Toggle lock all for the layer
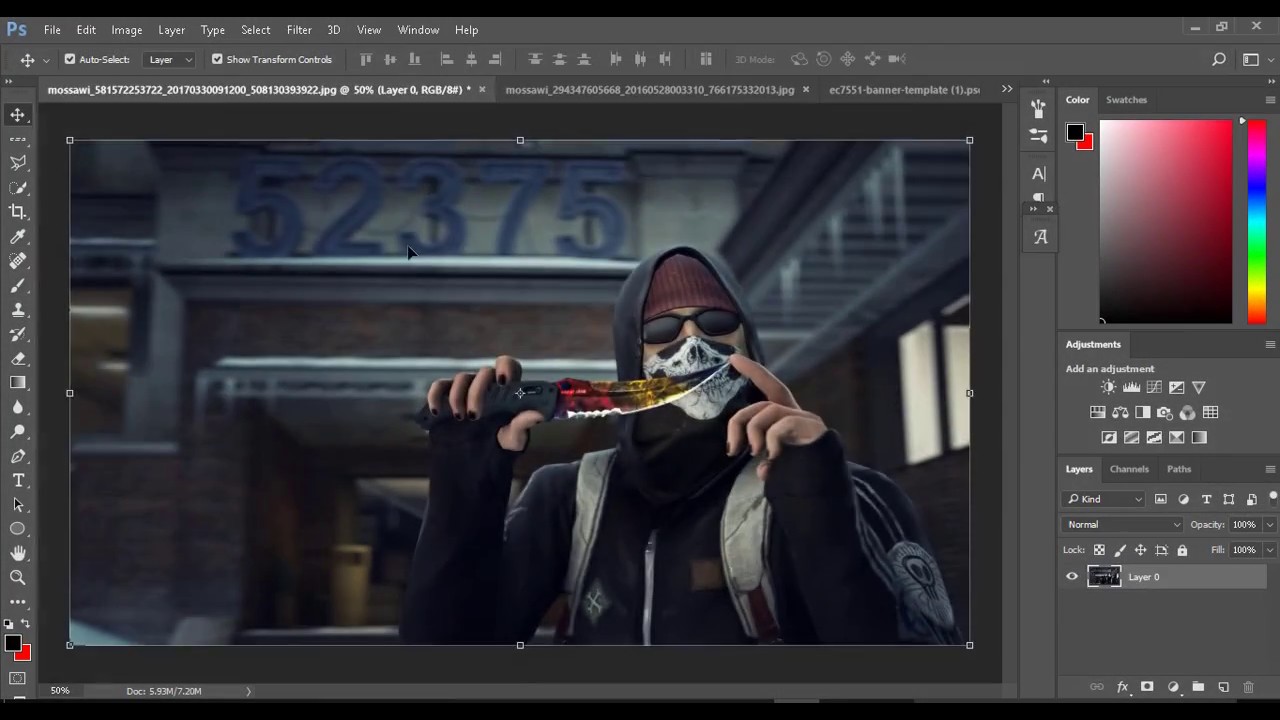1280x720 pixels. 1182,550
